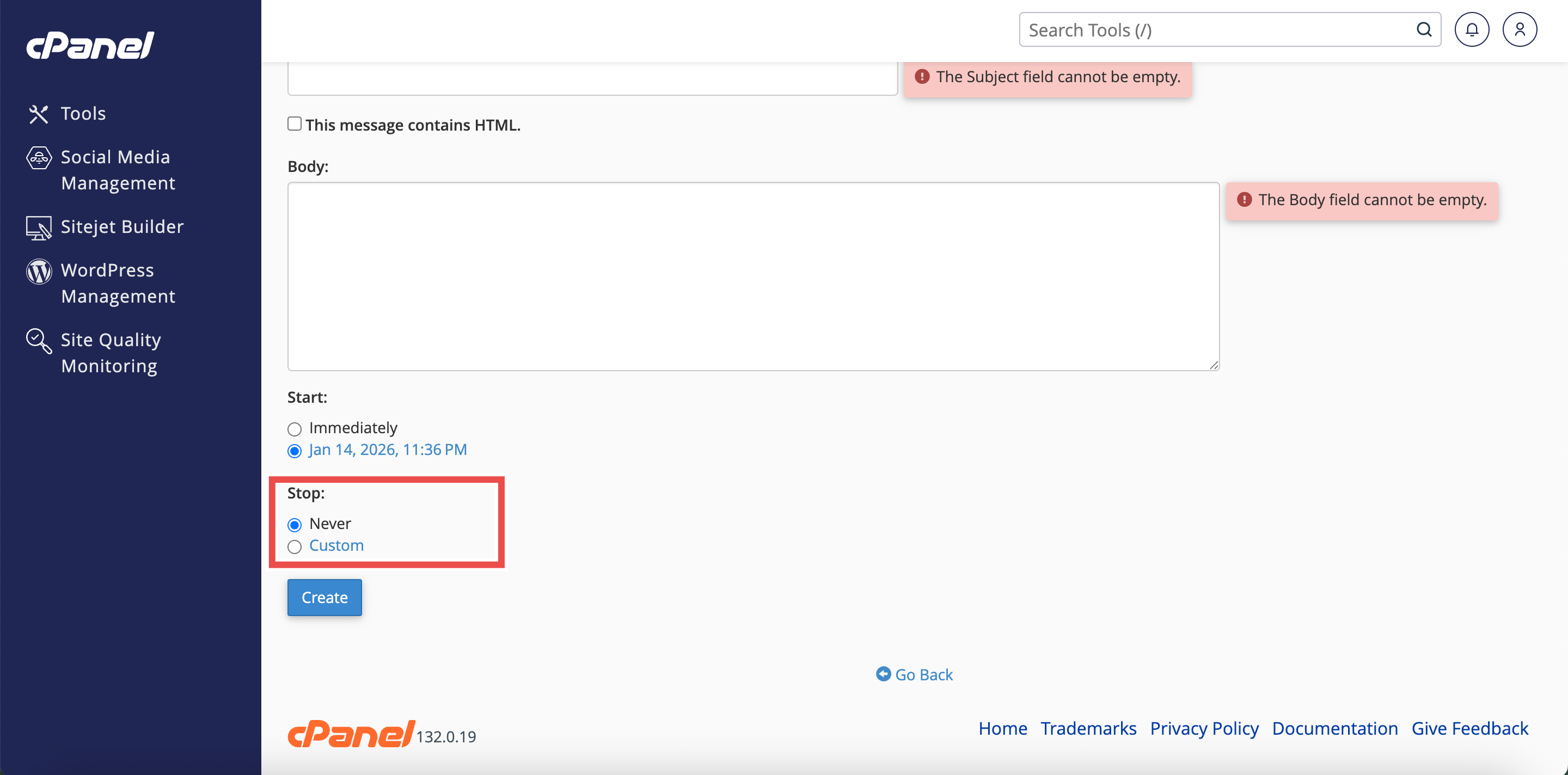Open the Tools wrench icon
Image resolution: width=1568 pixels, height=775 pixels.
click(x=38, y=114)
